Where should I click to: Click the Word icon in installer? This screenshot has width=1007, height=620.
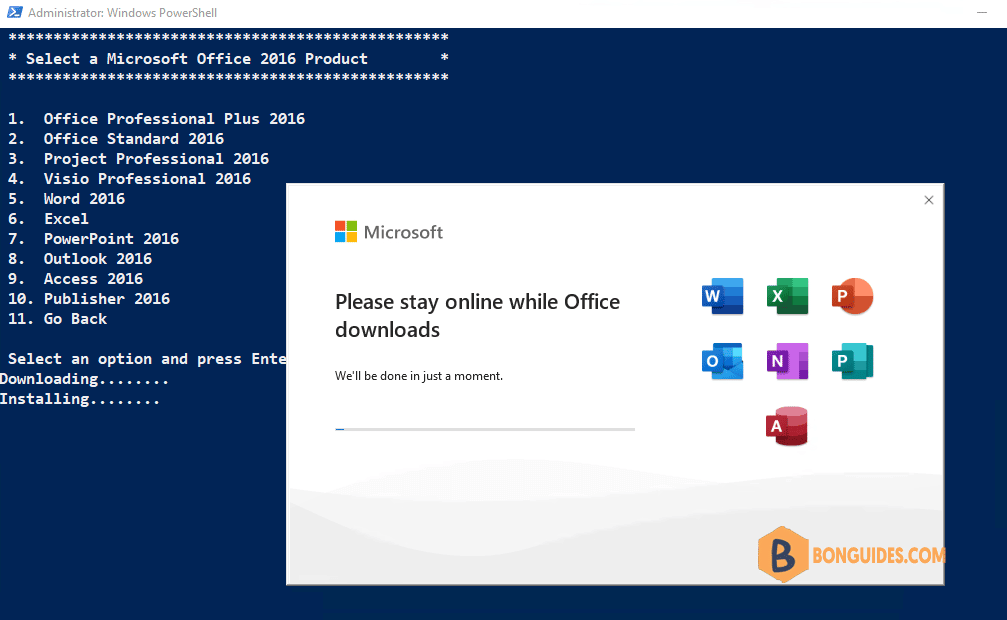click(722, 296)
